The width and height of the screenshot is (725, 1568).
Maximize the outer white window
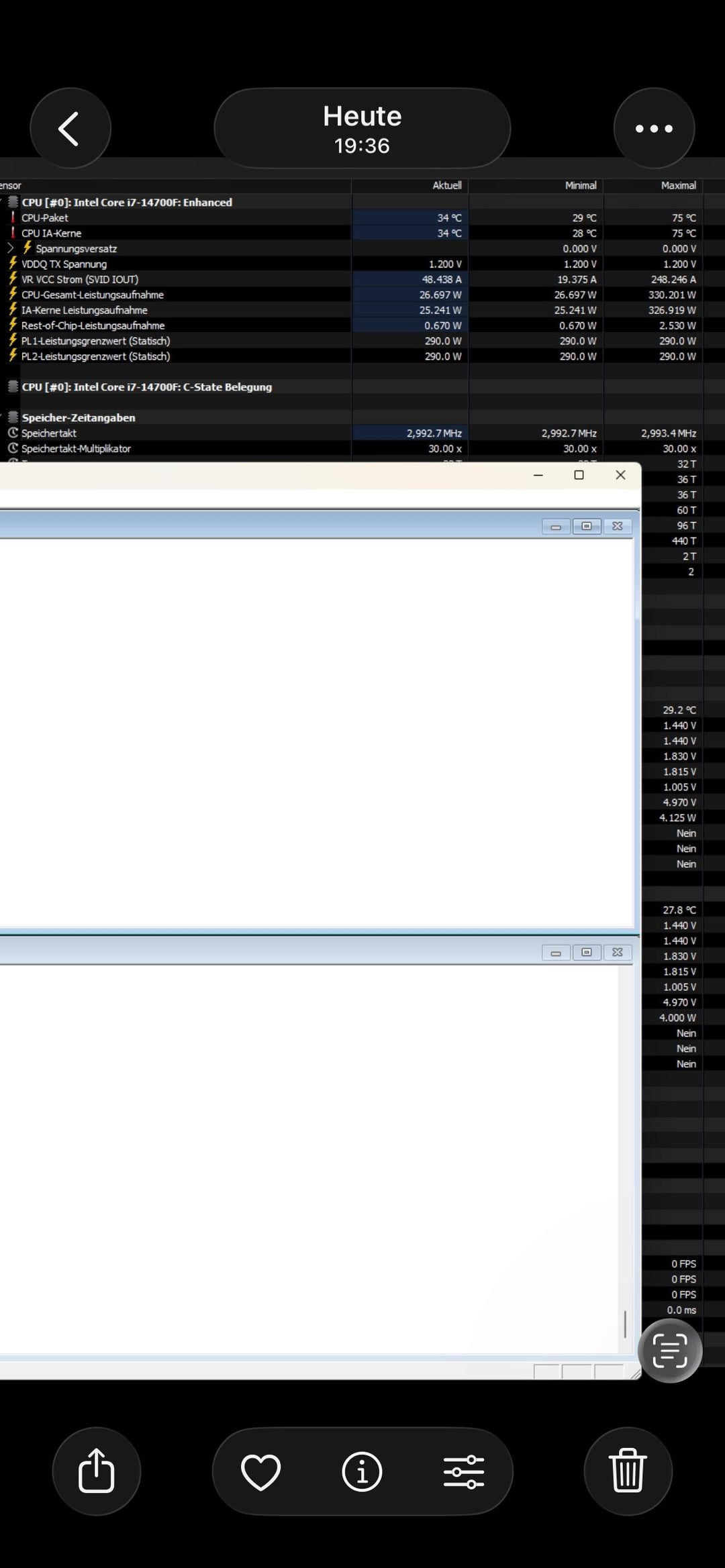click(x=579, y=475)
